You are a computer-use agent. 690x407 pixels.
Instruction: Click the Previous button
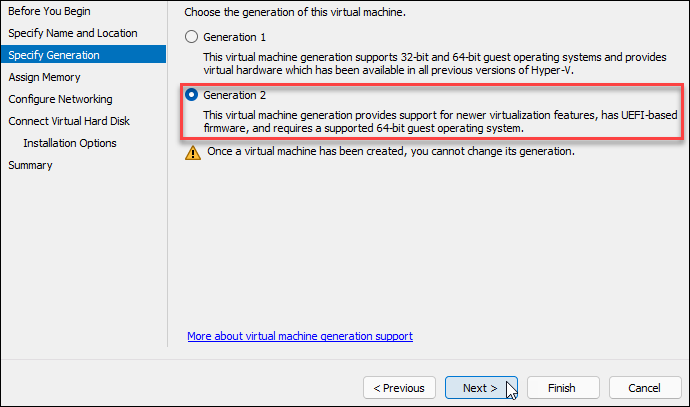pyautogui.click(x=399, y=388)
